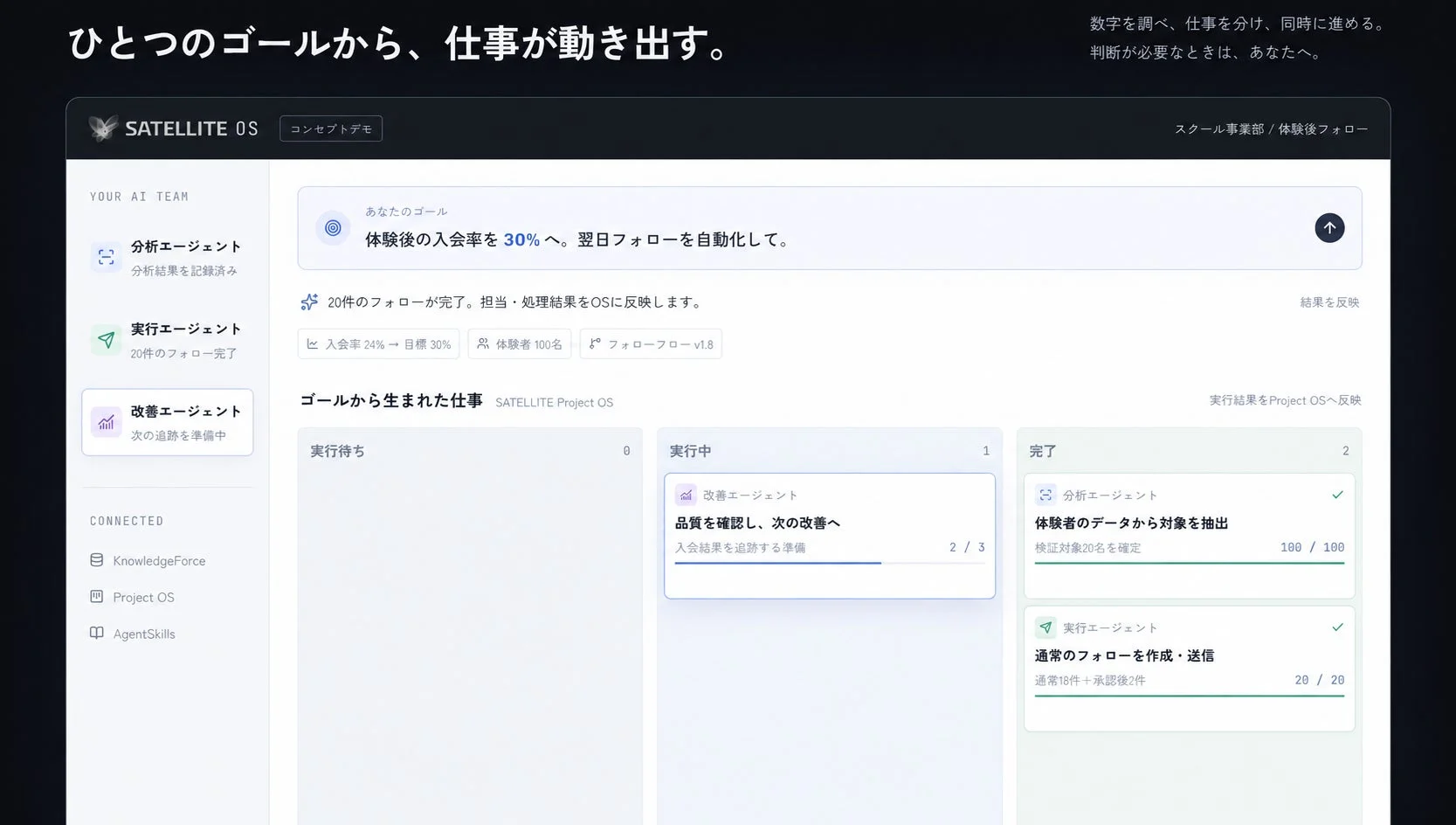This screenshot has width=1456, height=825.
Task: Click the line chart icon in 入会率 chip
Action: pos(313,344)
